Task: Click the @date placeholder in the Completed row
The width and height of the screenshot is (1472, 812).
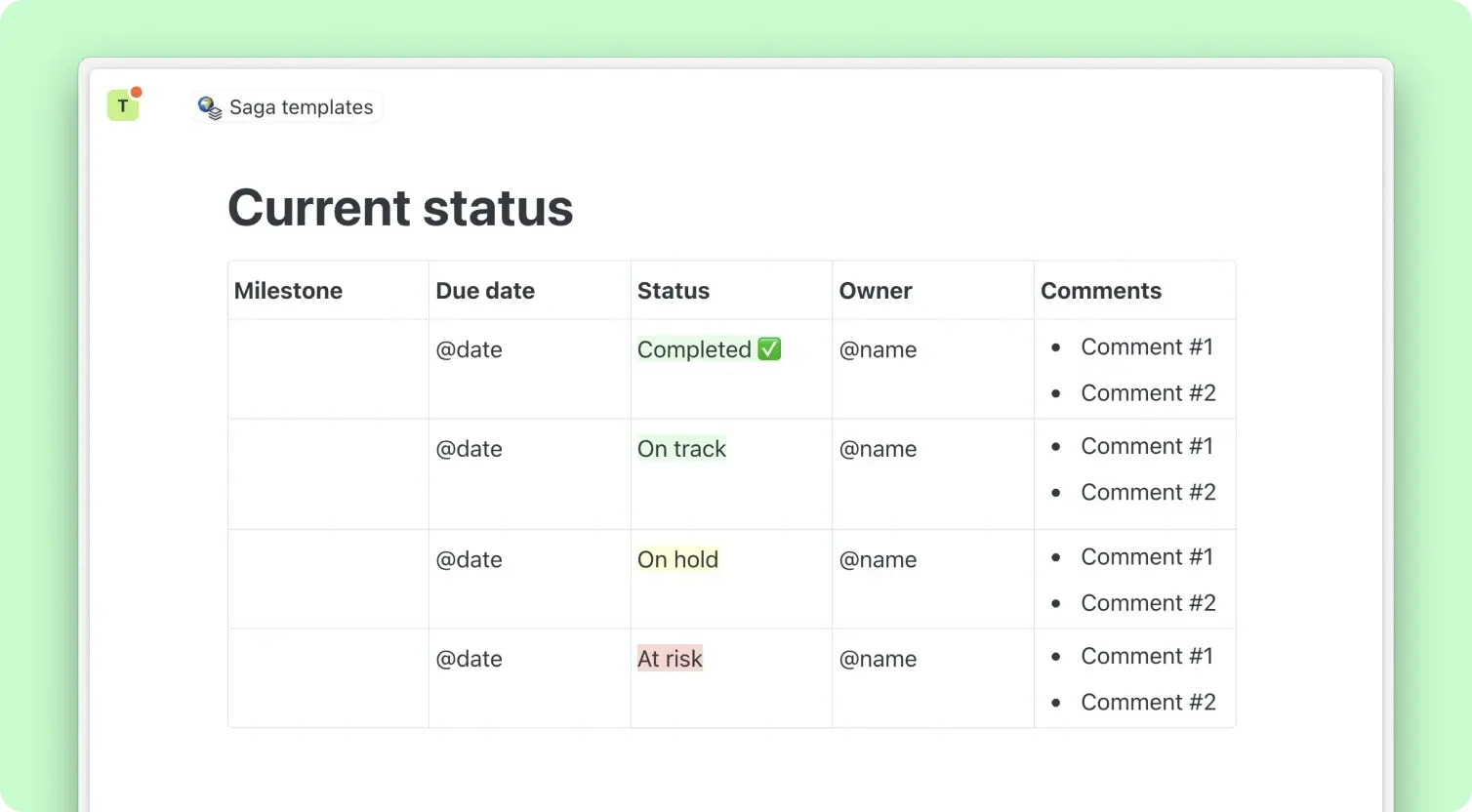Action: coord(469,349)
